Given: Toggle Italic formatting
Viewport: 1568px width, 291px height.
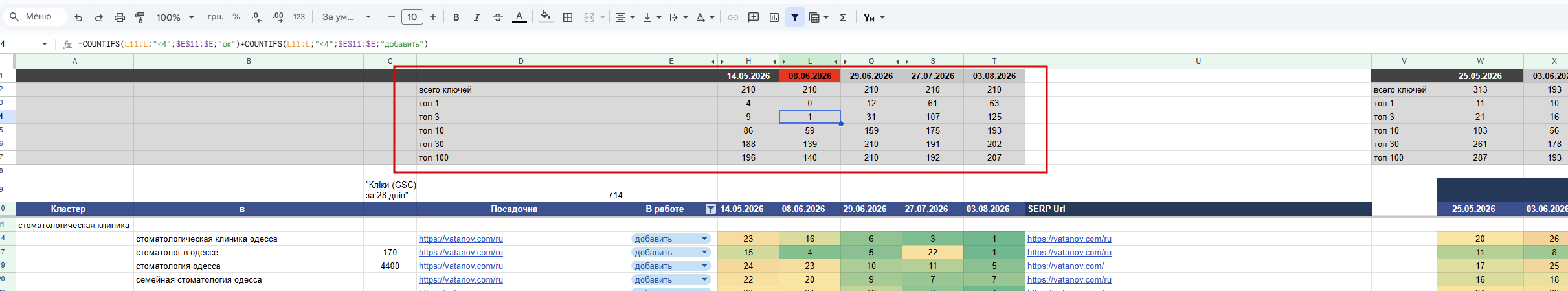Looking at the screenshot, I should (x=477, y=17).
